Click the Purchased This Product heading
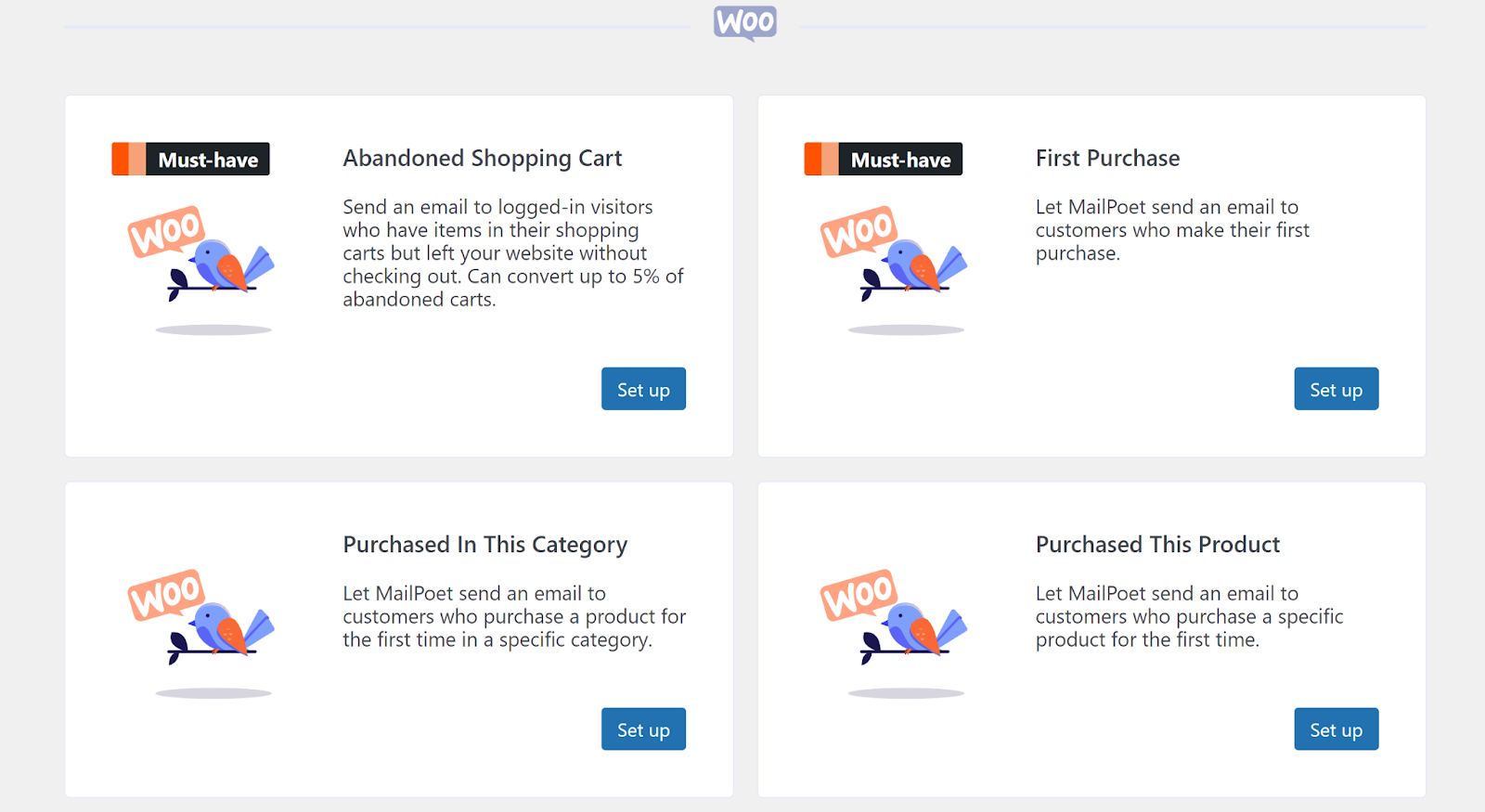The height and width of the screenshot is (812, 1485). [x=1157, y=545]
